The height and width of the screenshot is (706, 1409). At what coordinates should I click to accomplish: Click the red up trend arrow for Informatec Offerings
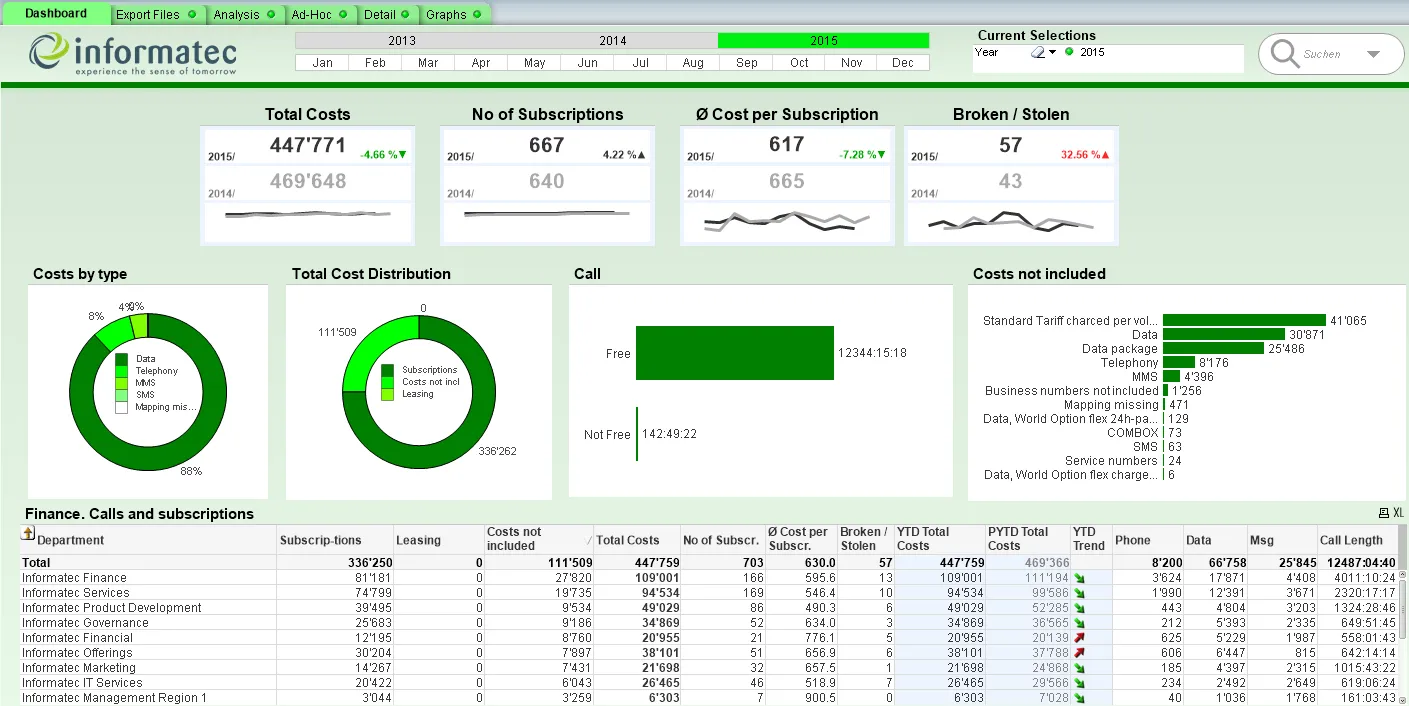1079,653
